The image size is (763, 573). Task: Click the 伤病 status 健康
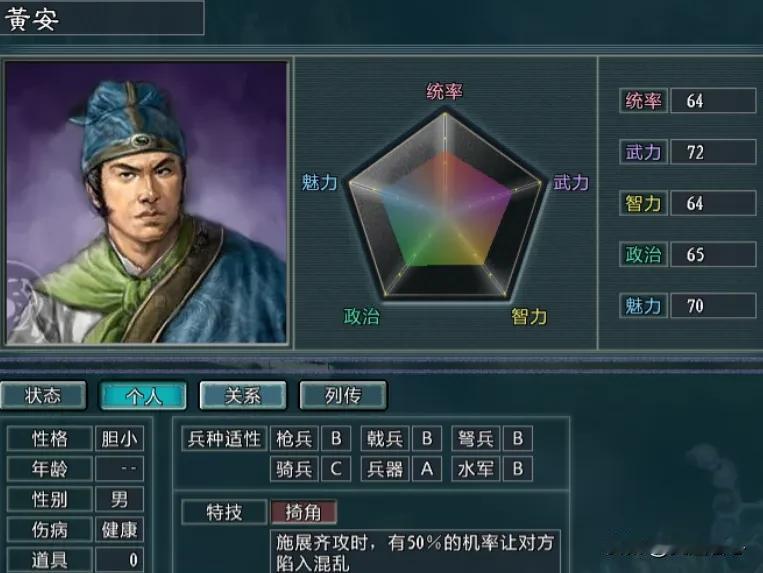pyautogui.click(x=119, y=529)
